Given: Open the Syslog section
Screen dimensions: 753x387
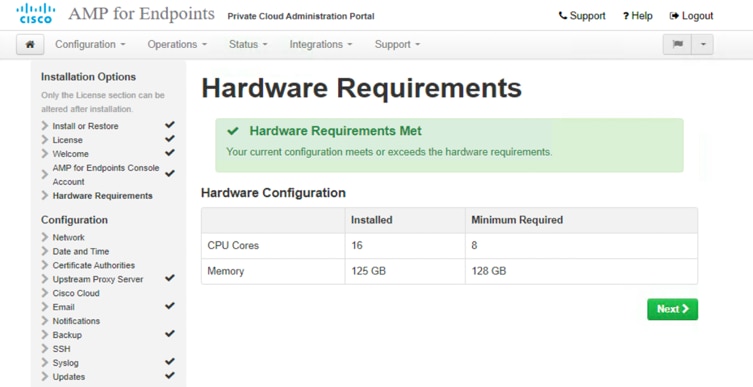Looking at the screenshot, I should coord(65,363).
